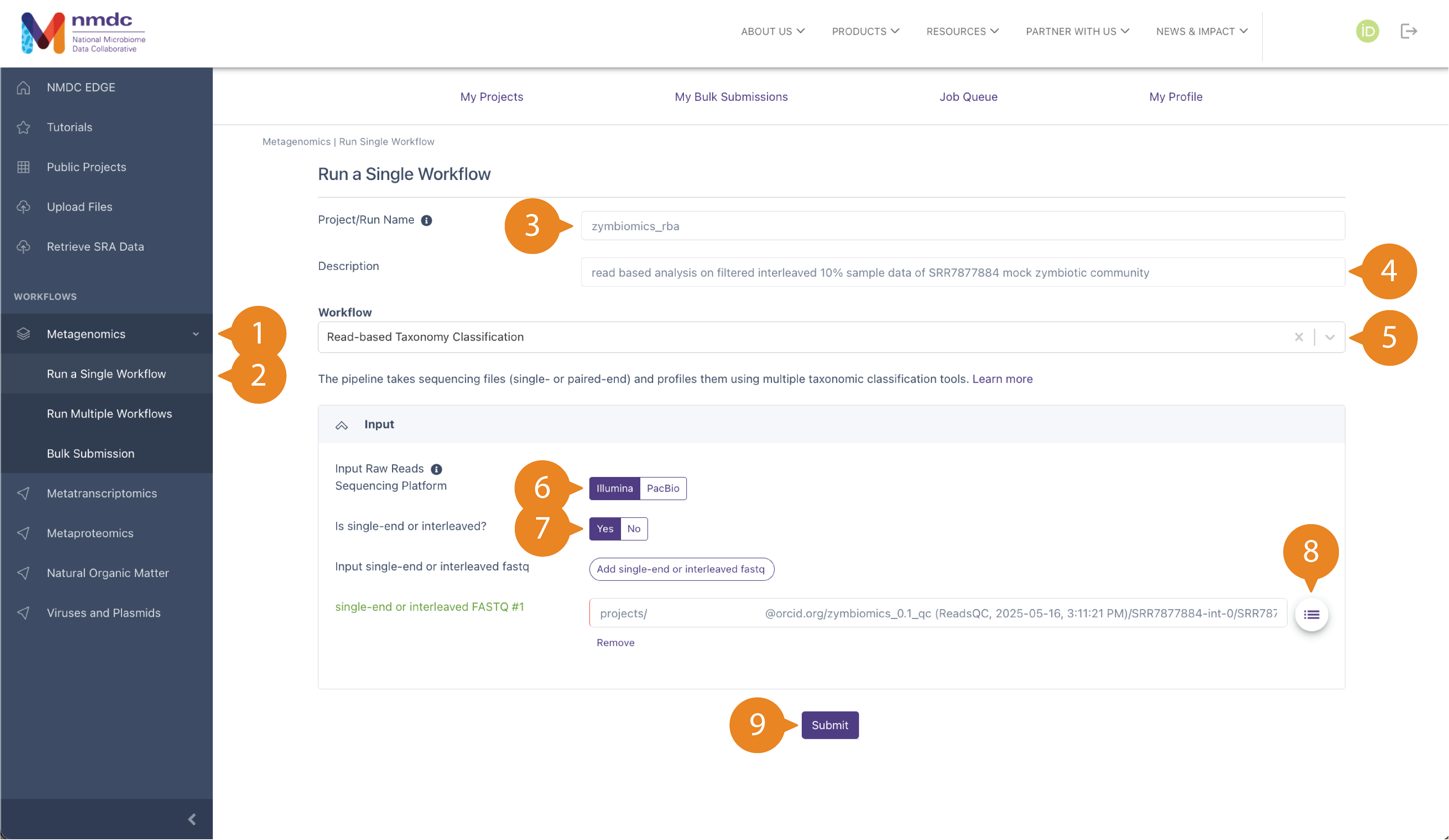Click the Tutorials star icon
1449x840 pixels.
23,127
